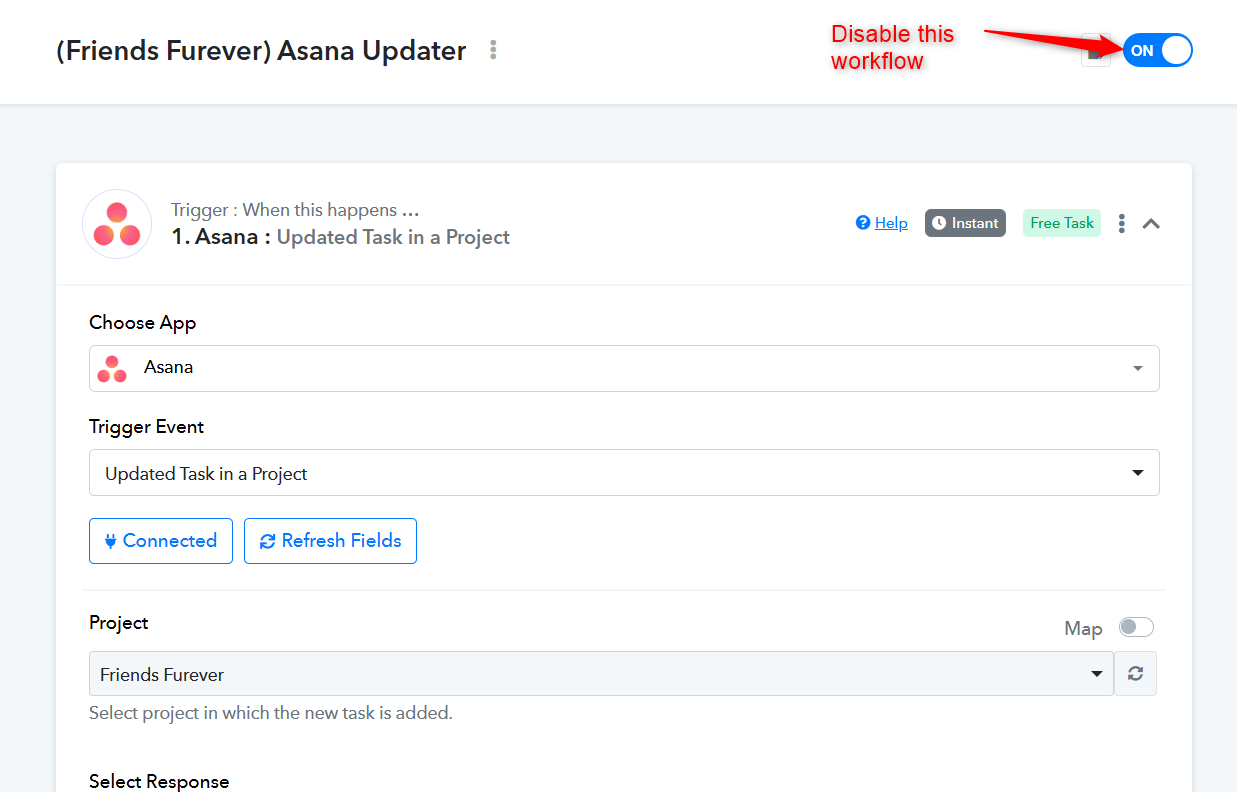Click the Free Task badge
This screenshot has width=1237, height=792.
point(1062,223)
